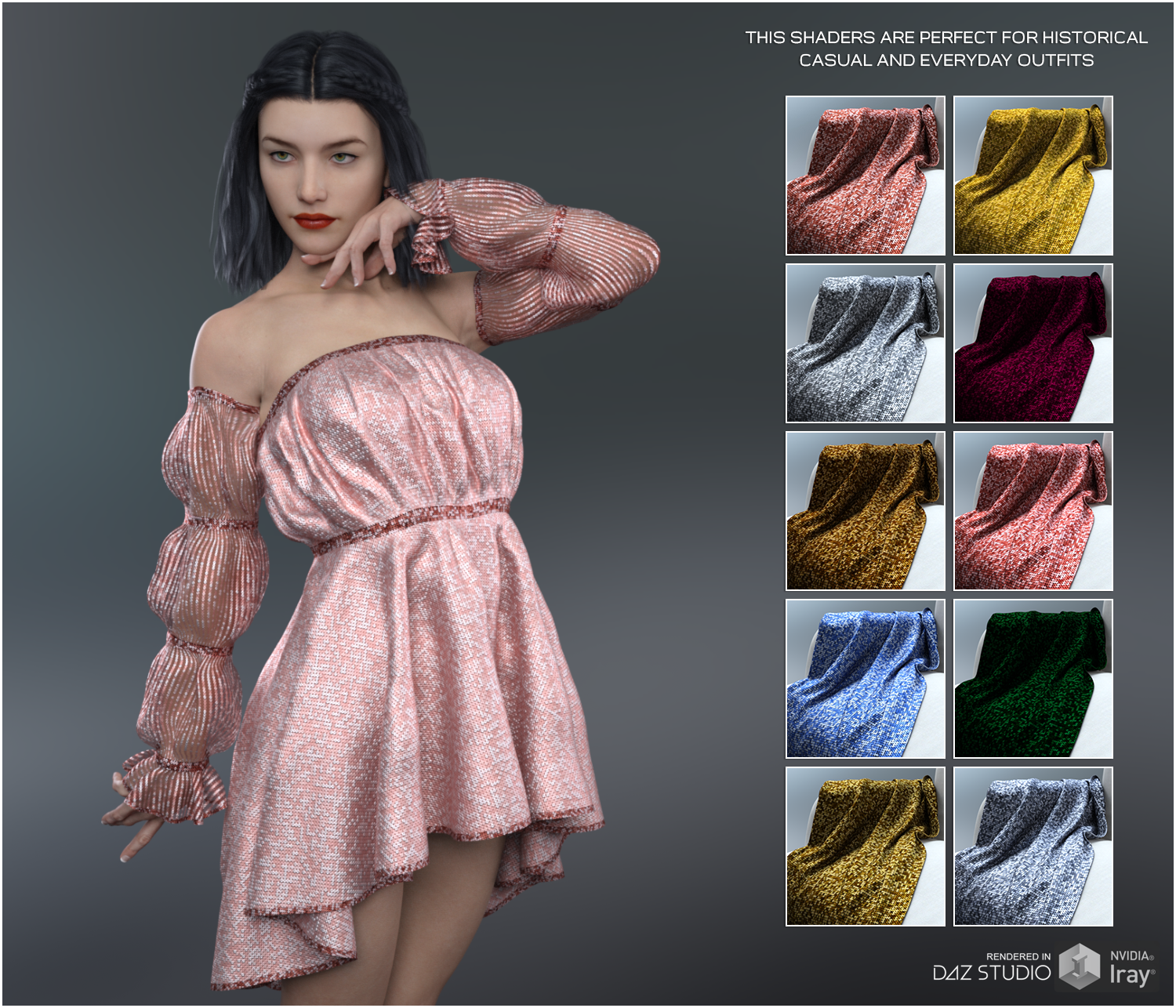Select the blue fabric shader thumbnail
The width and height of the screenshot is (1176, 1008).
pyautogui.click(x=866, y=679)
